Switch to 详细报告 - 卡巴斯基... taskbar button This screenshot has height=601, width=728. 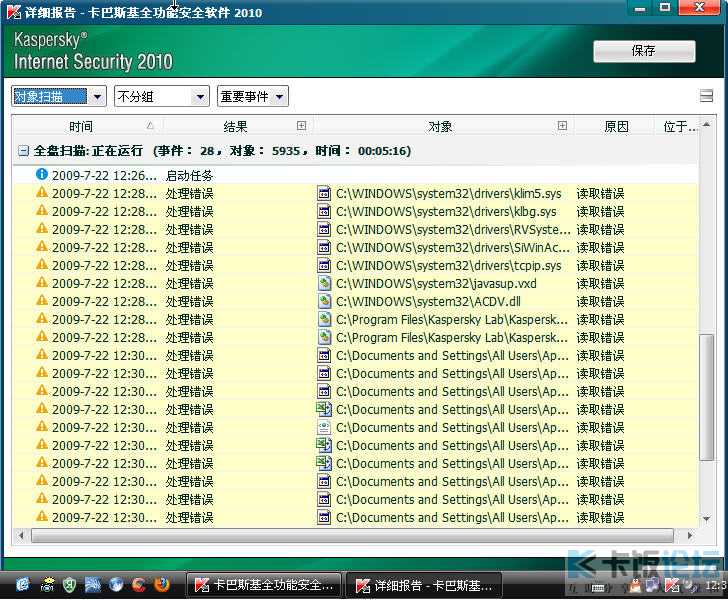click(423, 585)
